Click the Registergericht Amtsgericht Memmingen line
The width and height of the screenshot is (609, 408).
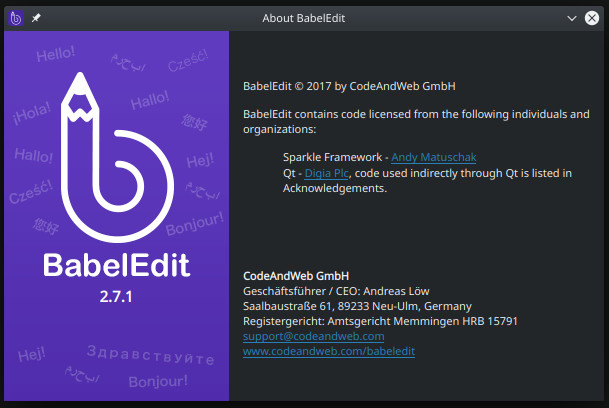(380, 321)
